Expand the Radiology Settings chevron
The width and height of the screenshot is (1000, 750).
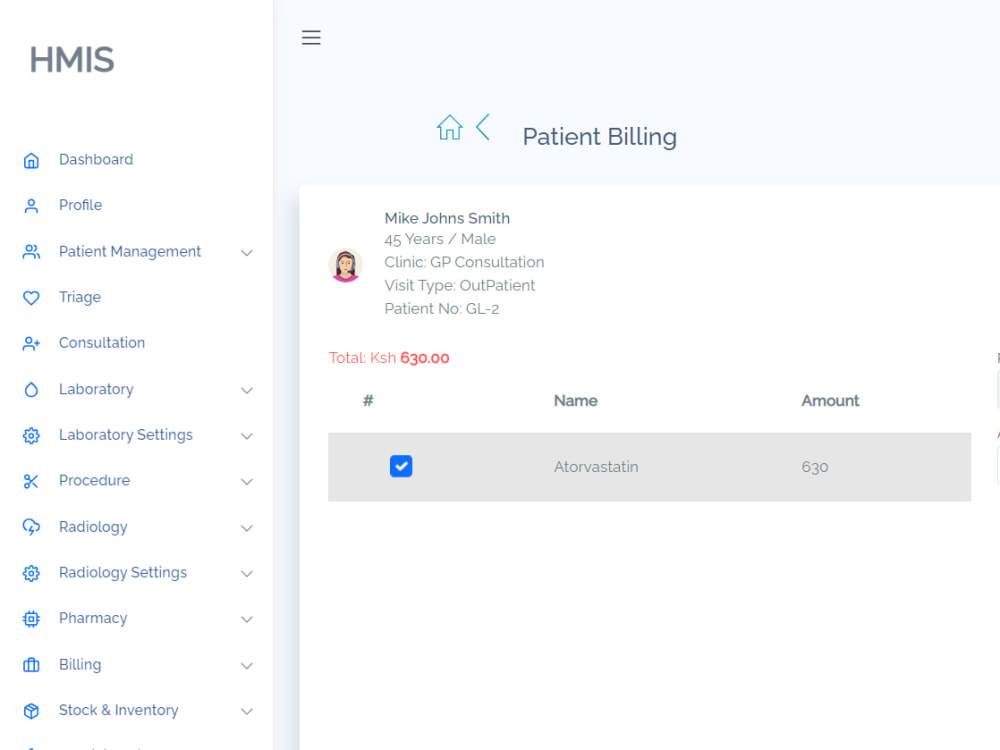coord(247,574)
